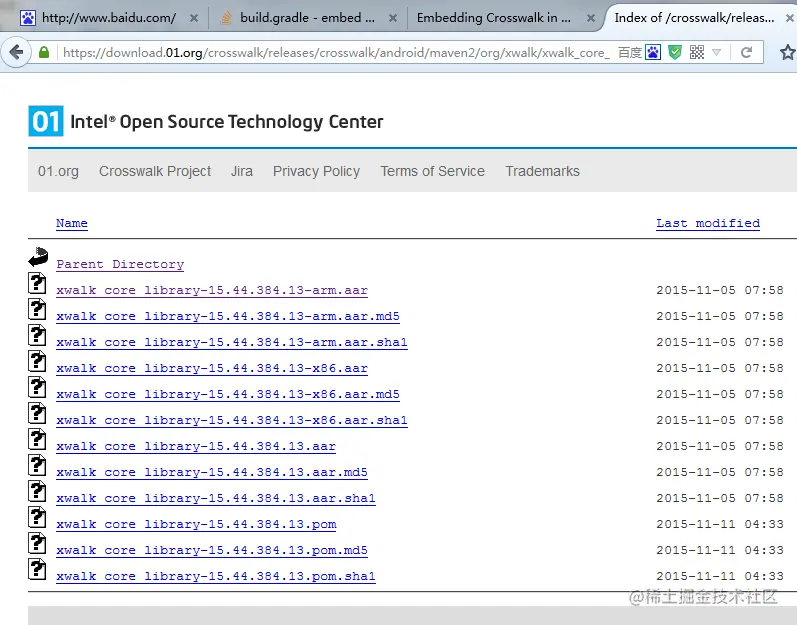This screenshot has width=797, height=625.
Task: Sort listing by Last modified column
Action: [708, 223]
